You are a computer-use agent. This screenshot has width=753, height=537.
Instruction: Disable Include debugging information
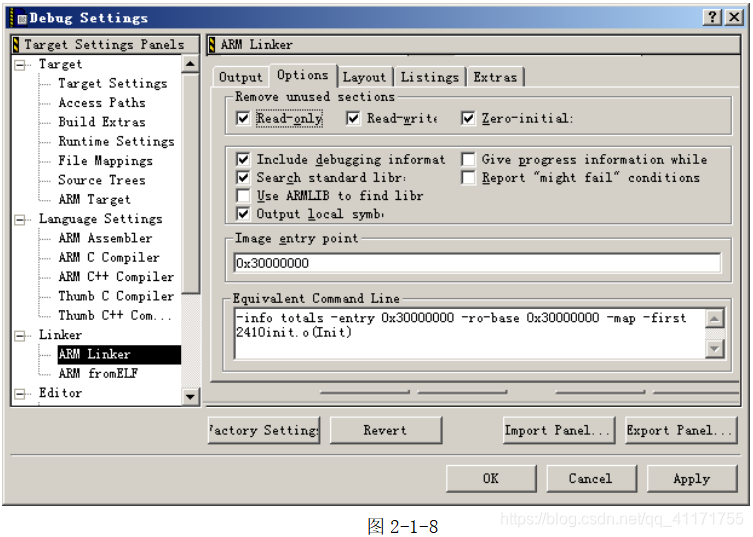tap(243, 159)
